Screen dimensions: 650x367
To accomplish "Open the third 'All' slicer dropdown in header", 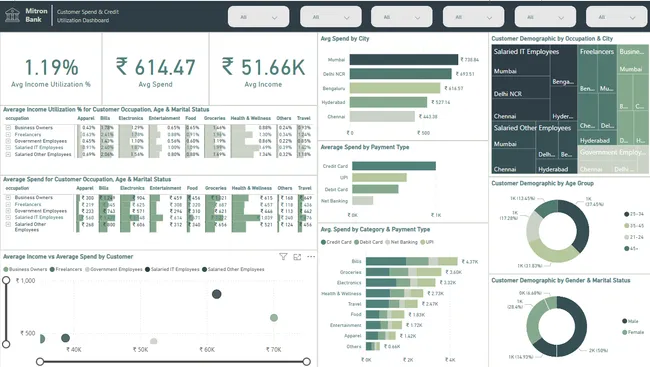I will coord(402,17).
